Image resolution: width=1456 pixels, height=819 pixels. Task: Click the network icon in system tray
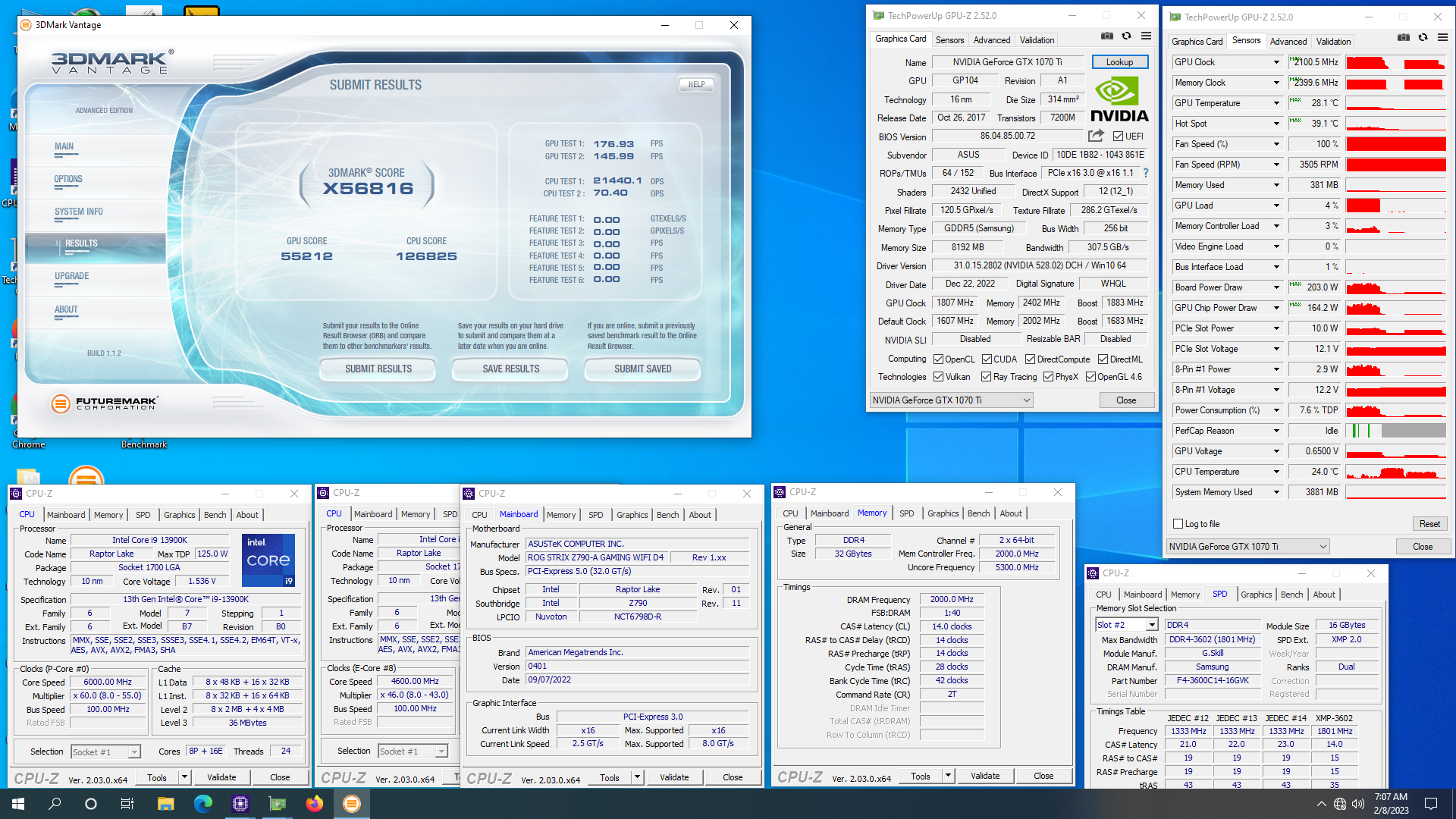(1339, 804)
